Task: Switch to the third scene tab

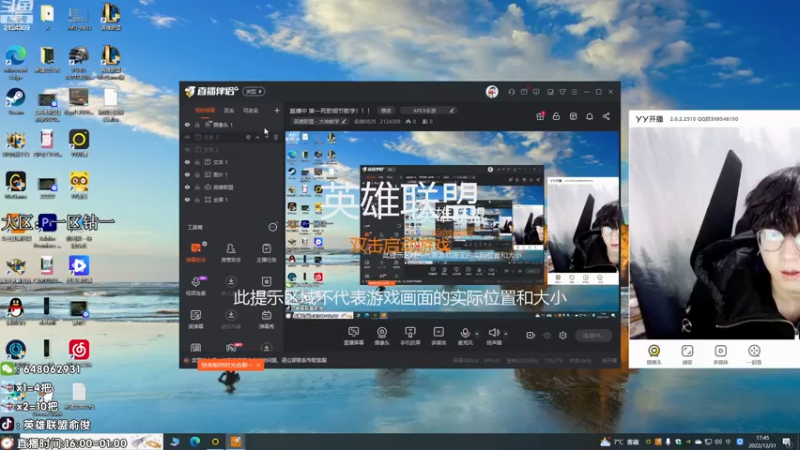Action: pos(251,111)
